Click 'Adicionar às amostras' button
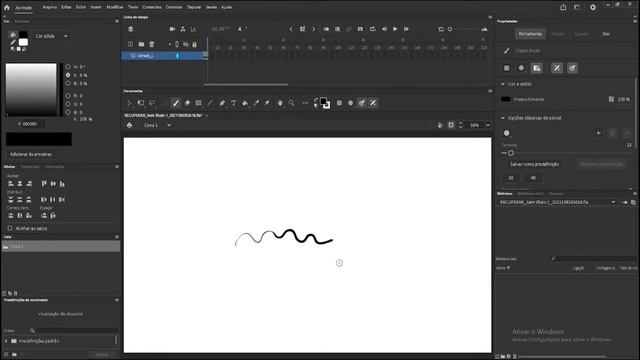640x360 pixels. (x=31, y=154)
